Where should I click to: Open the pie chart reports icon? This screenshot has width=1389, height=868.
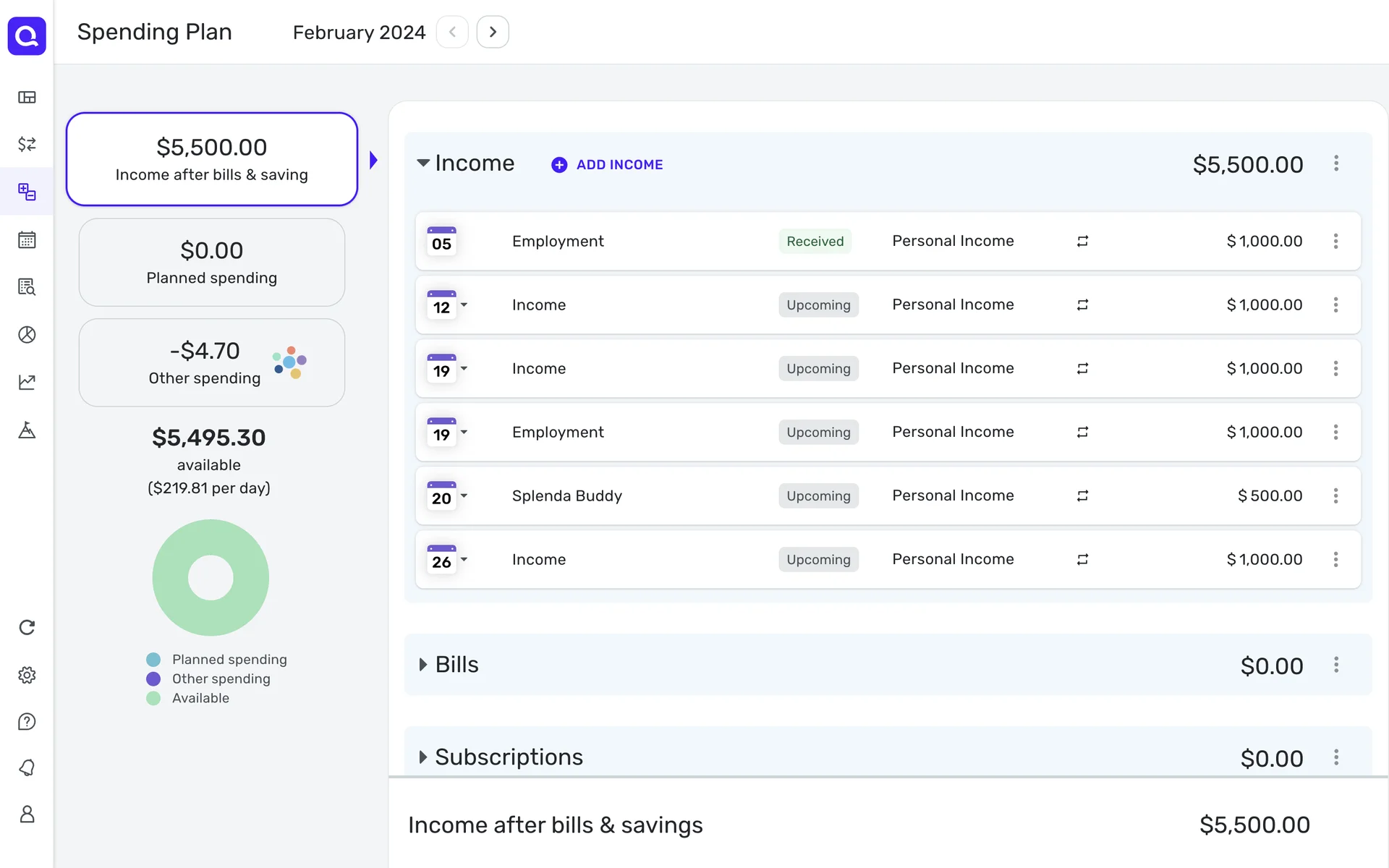click(x=27, y=334)
